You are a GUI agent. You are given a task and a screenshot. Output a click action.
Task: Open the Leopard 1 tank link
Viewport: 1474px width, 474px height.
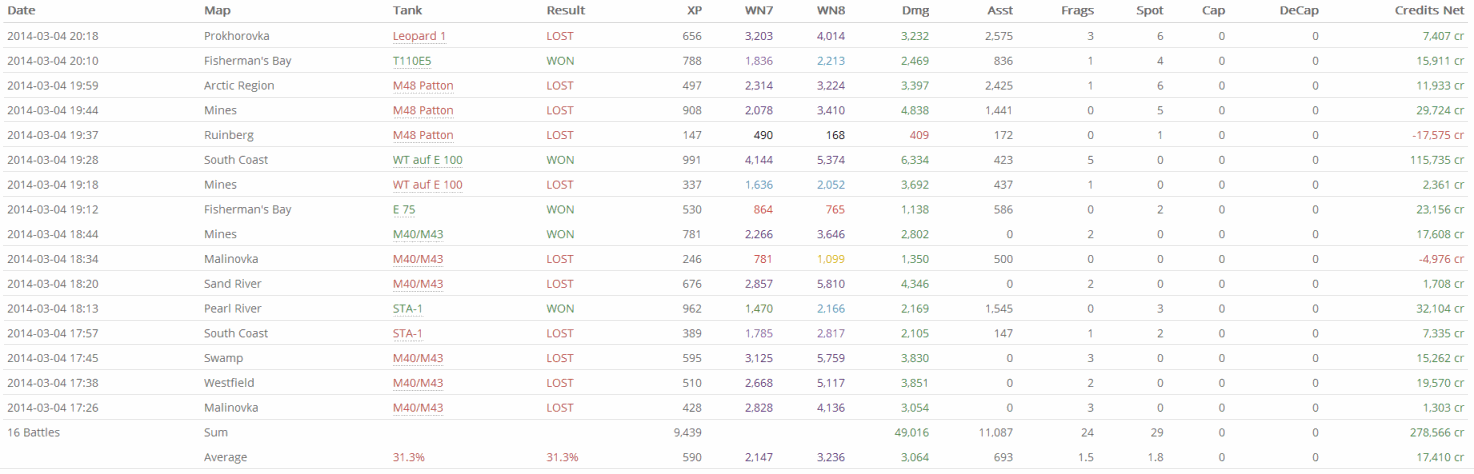point(419,36)
